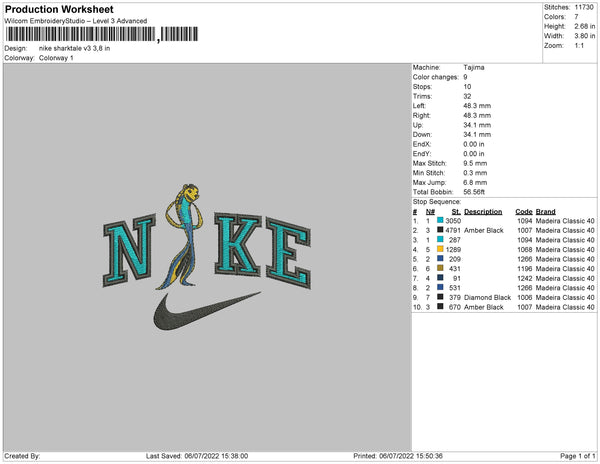Image resolution: width=600 pixels, height=464 pixels.
Task: Select the Stitches value 11730
Action: [x=584, y=7]
